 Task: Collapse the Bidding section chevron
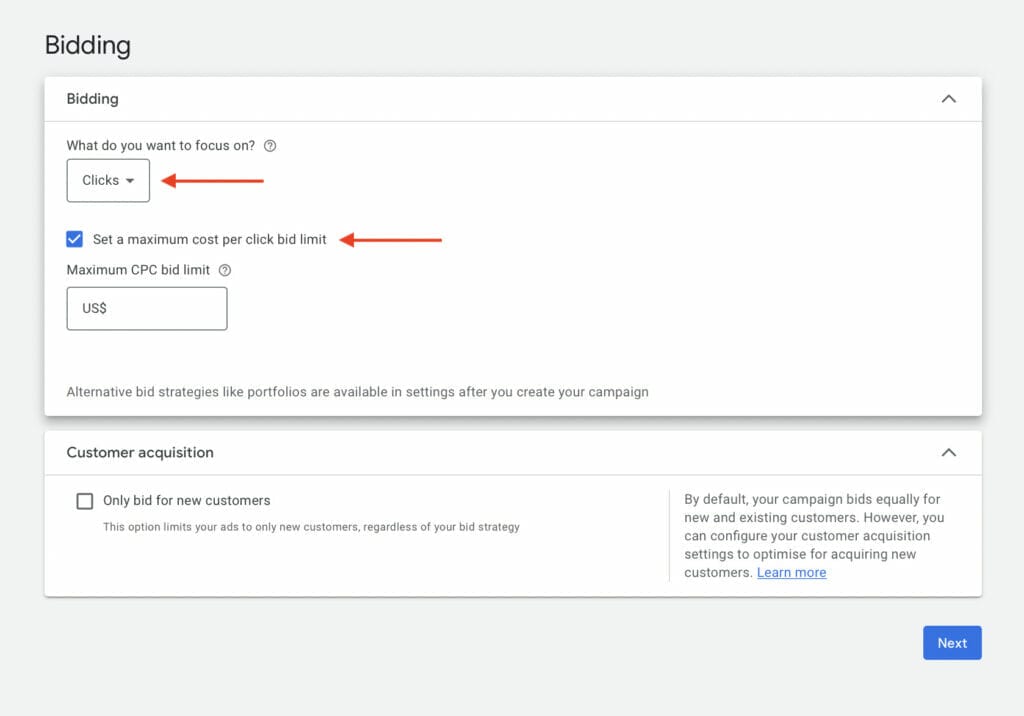[949, 99]
